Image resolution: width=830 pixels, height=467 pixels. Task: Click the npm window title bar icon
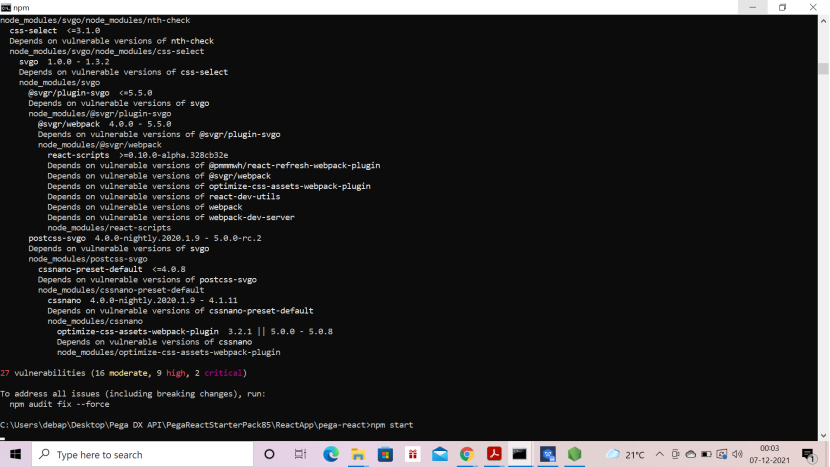[6, 7]
